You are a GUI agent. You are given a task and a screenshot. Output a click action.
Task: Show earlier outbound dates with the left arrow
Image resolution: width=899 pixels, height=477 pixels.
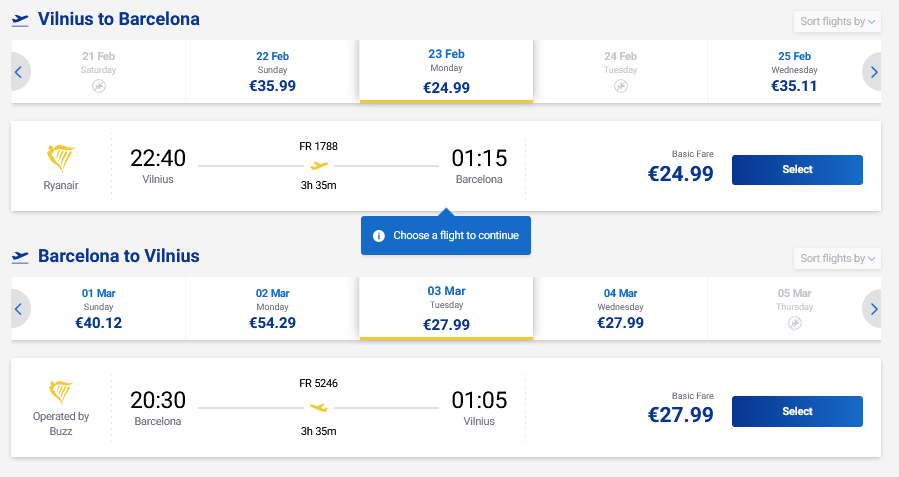point(18,72)
